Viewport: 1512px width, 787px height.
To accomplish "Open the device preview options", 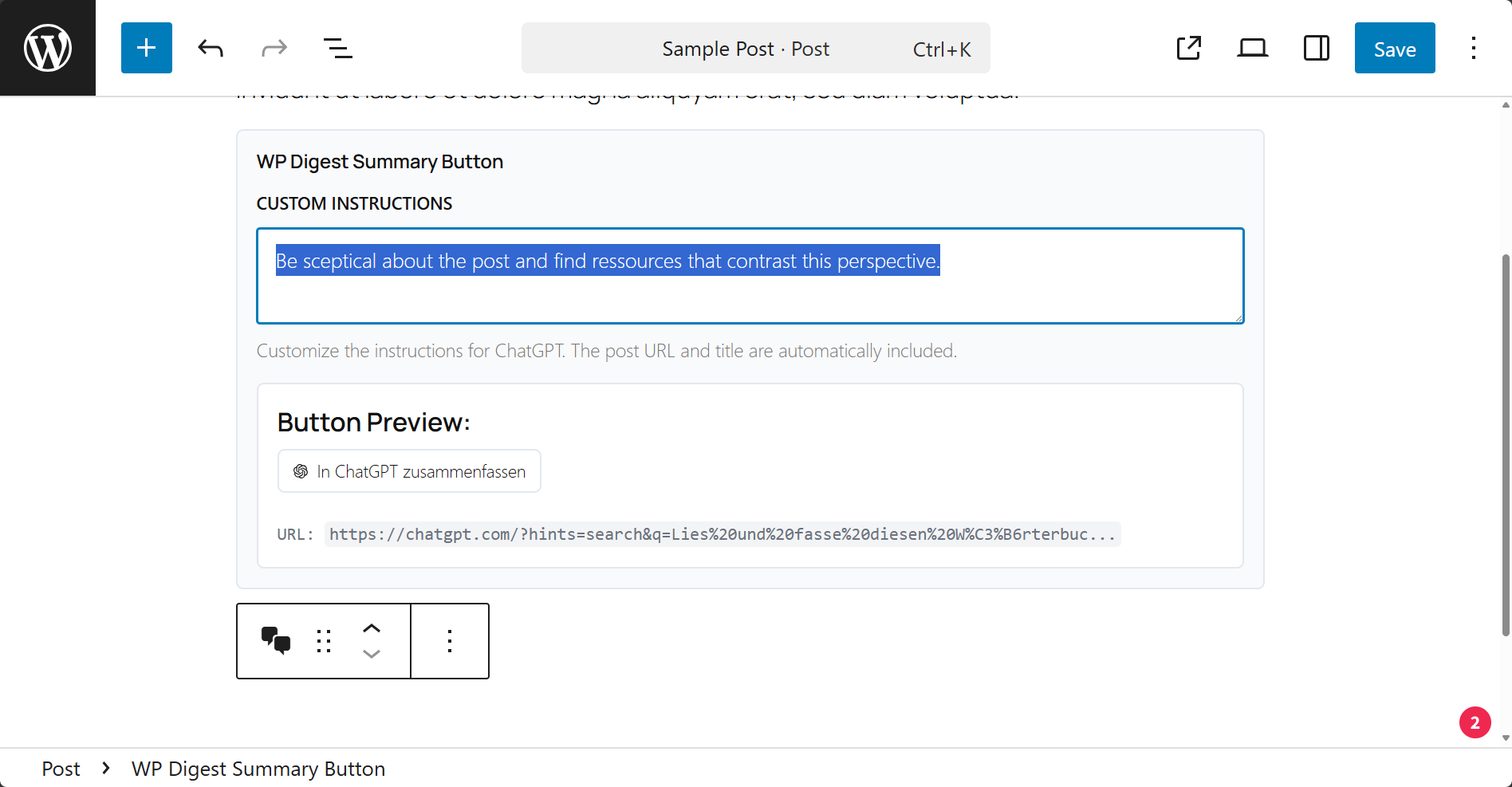I will 1253,48.
